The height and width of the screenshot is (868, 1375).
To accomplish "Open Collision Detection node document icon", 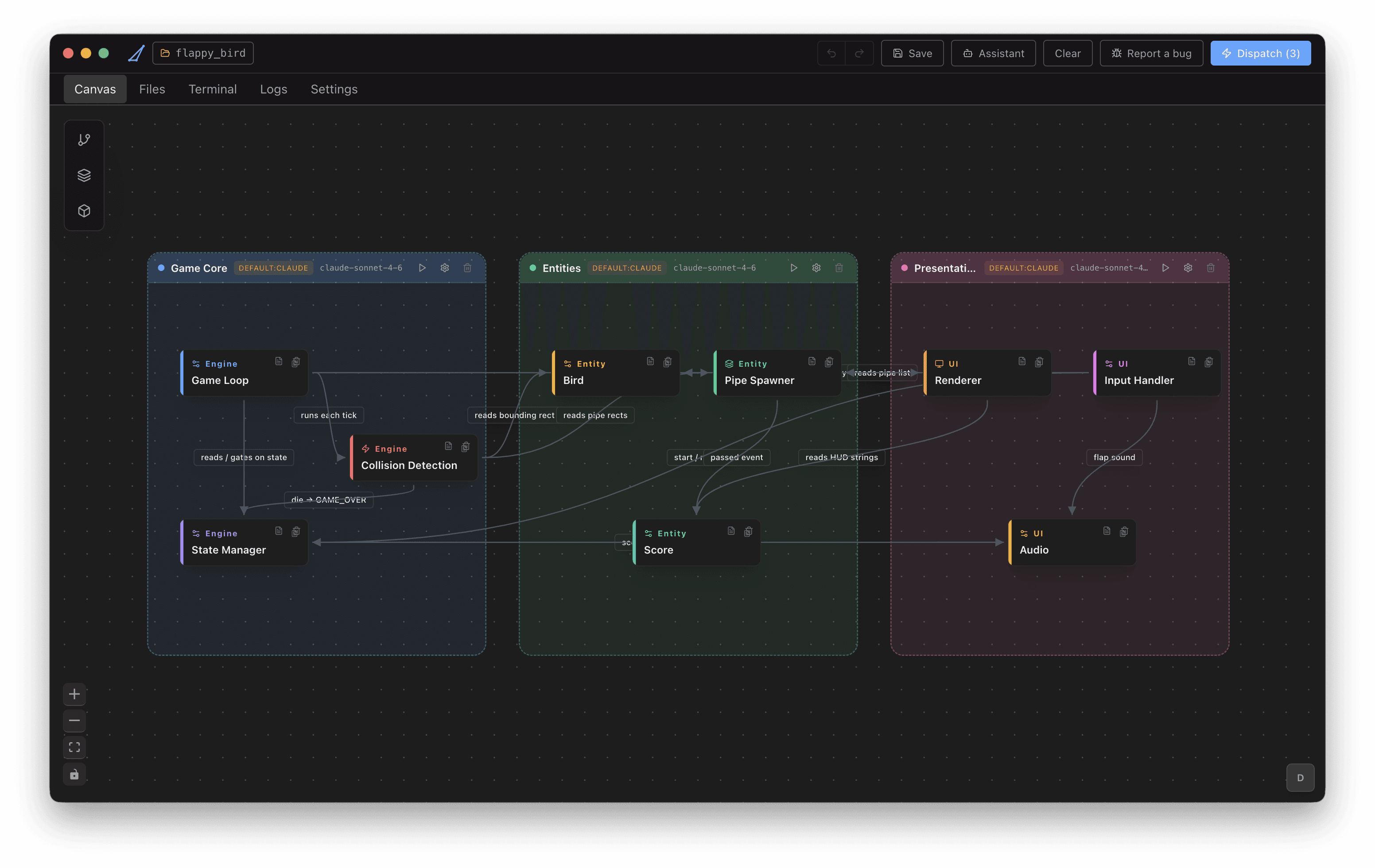I will tap(448, 446).
